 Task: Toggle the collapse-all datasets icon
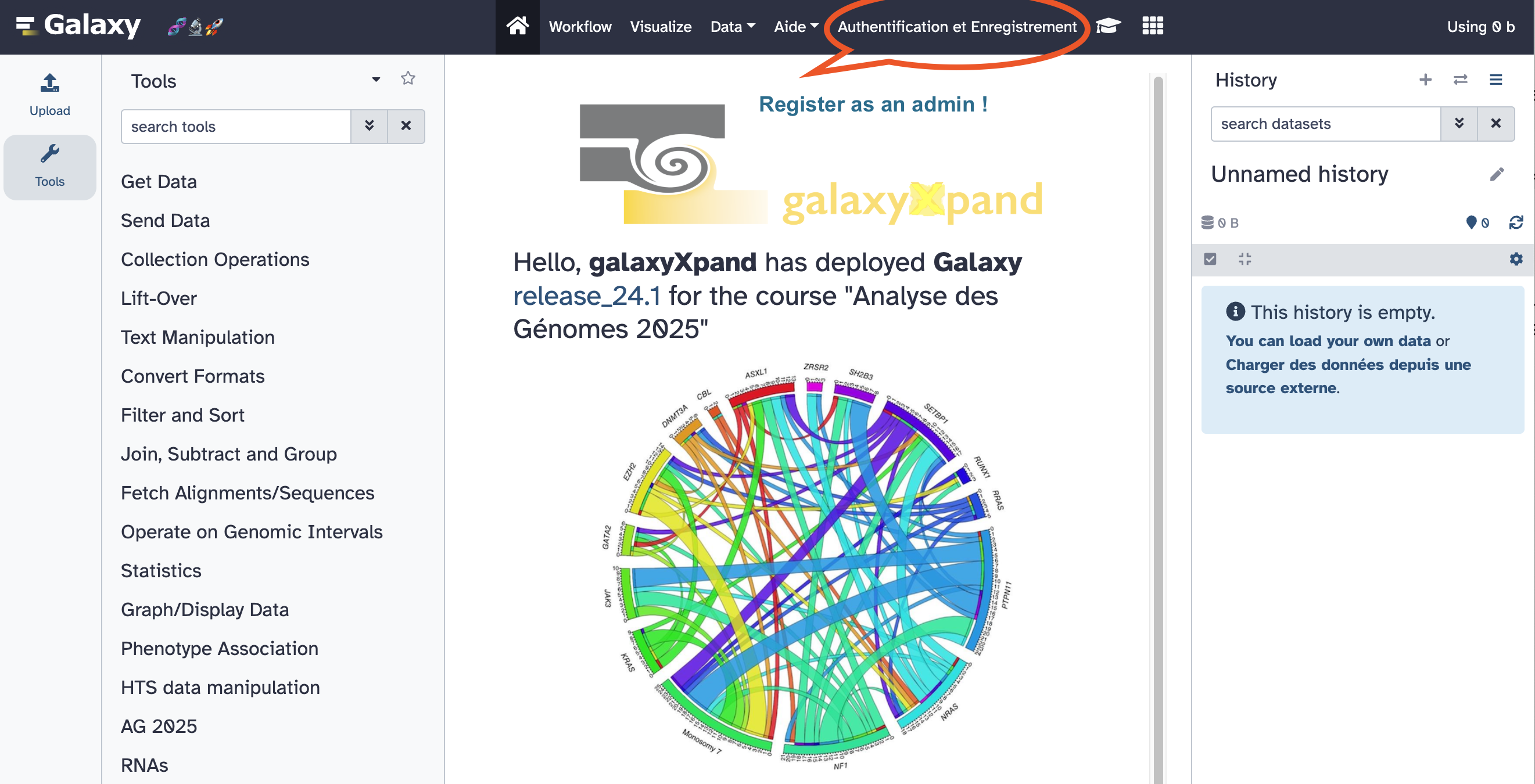pyautogui.click(x=1244, y=259)
